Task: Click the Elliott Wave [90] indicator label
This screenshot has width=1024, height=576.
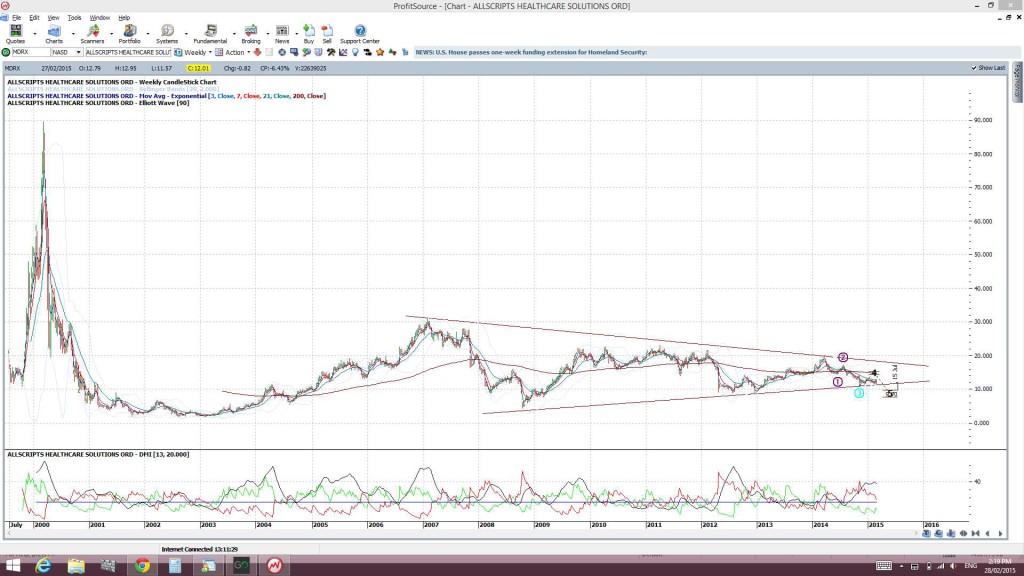Action: [98, 103]
